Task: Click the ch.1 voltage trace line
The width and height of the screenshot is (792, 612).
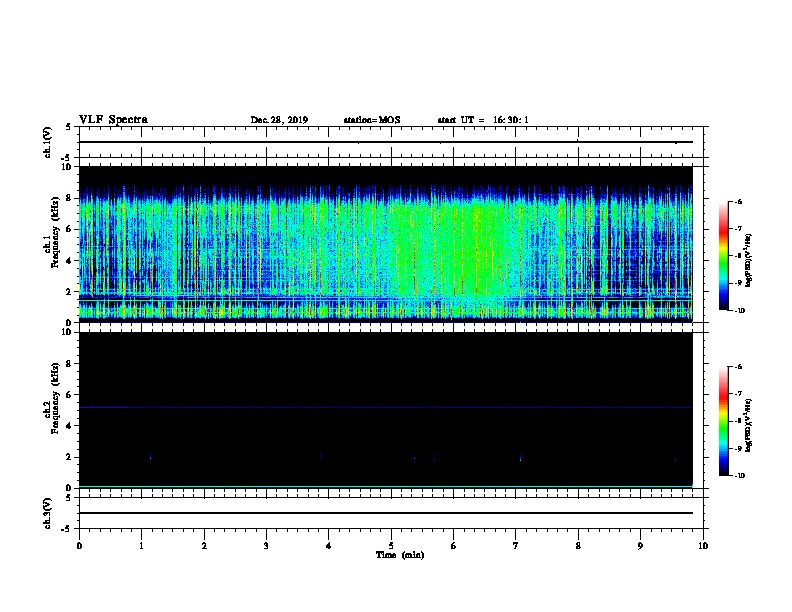Action: (x=385, y=142)
